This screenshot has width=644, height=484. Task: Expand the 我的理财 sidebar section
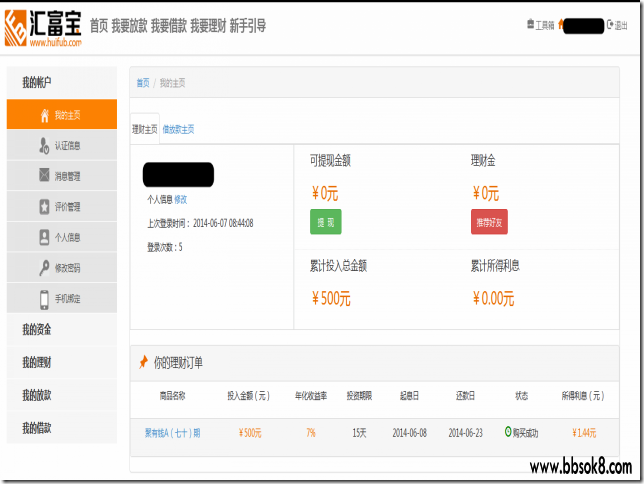coord(37,362)
